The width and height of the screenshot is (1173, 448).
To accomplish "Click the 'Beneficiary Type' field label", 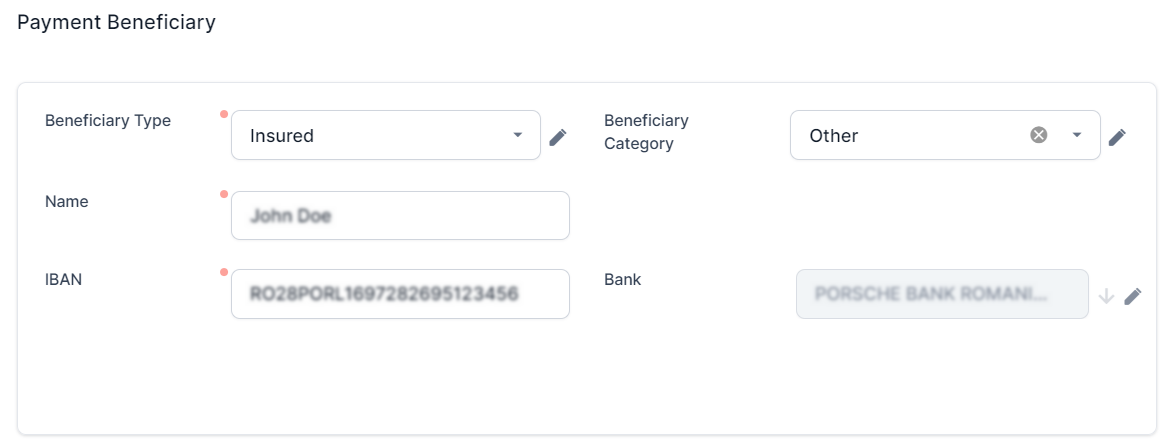I will (x=108, y=121).
